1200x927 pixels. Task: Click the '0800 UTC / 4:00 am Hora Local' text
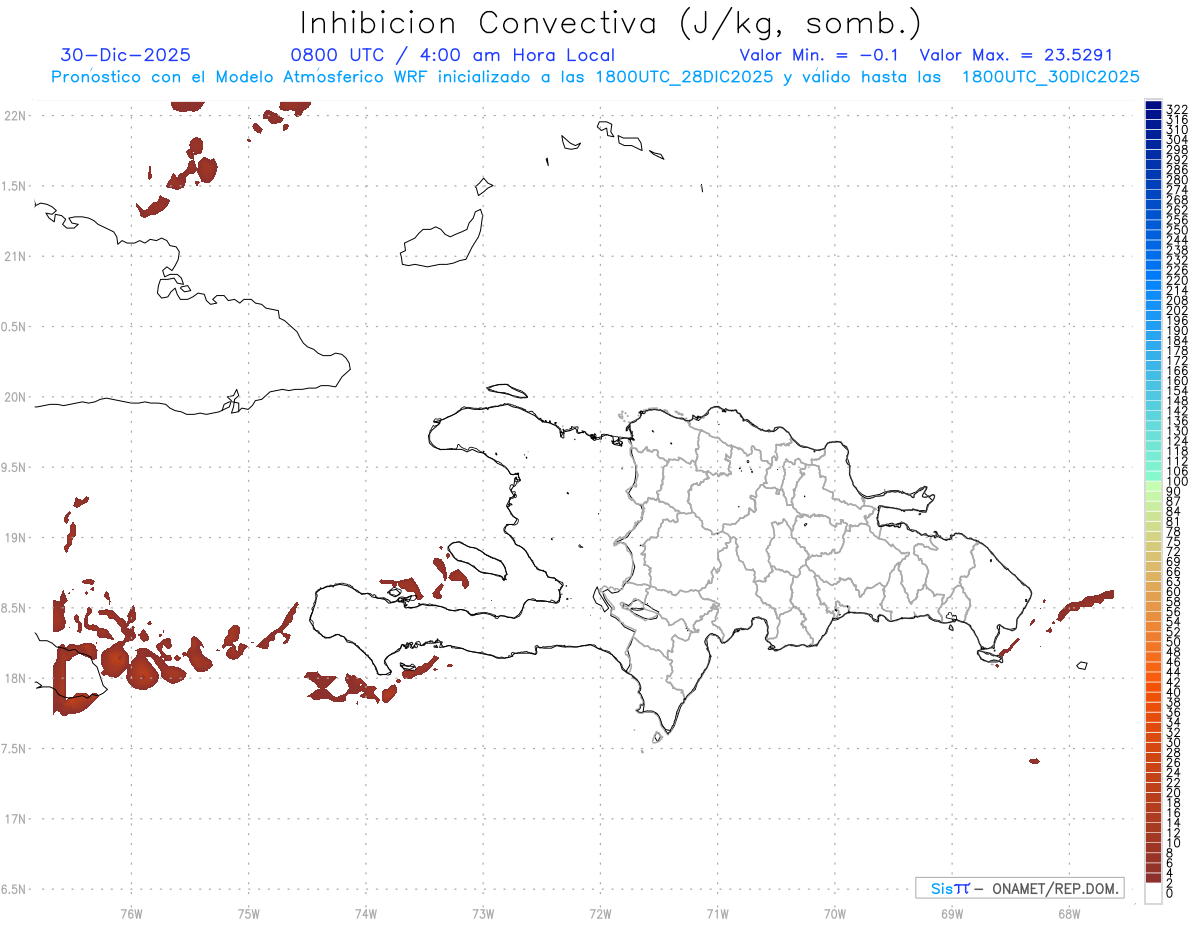pos(452,55)
